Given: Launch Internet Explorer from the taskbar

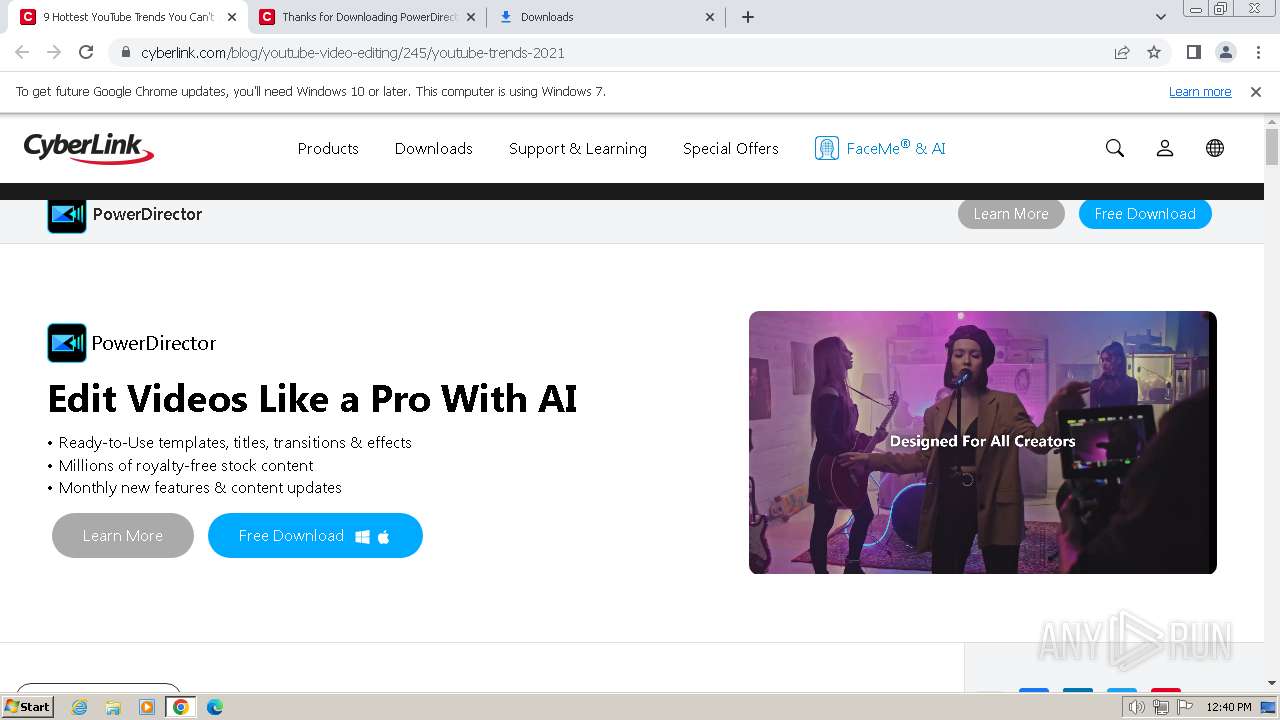Looking at the screenshot, I should point(80,707).
